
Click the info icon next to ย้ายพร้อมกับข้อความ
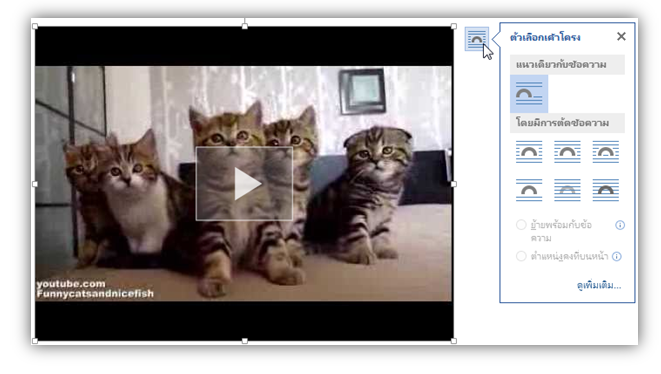click(620, 225)
